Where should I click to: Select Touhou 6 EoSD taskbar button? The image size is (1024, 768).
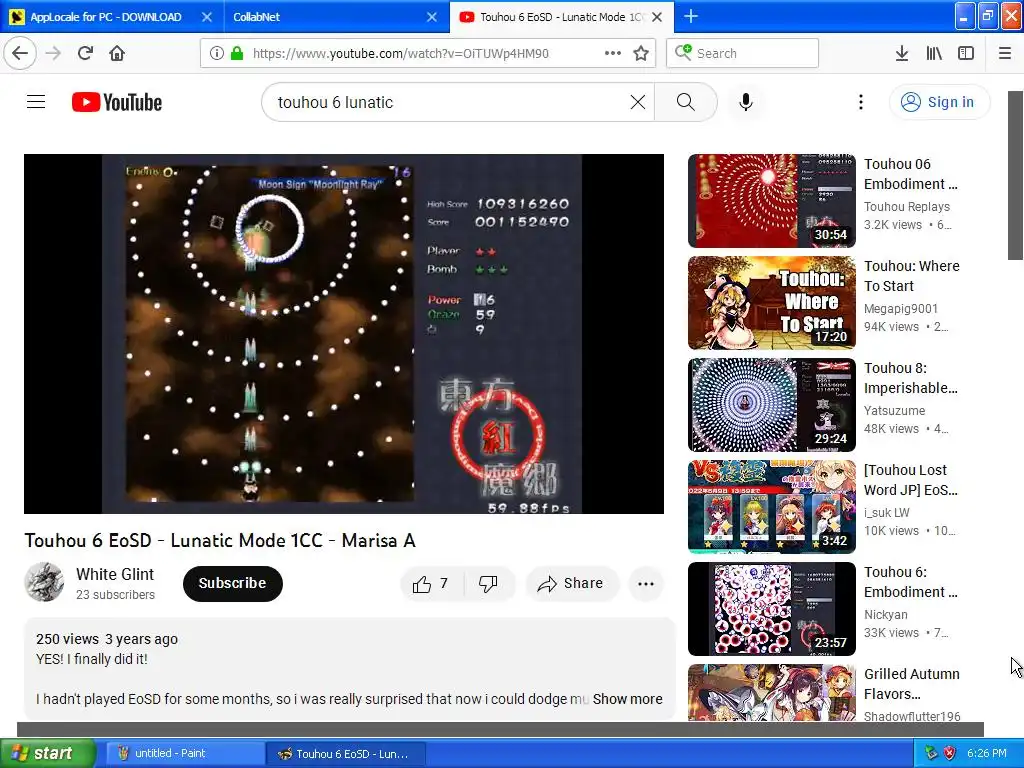tap(346, 754)
